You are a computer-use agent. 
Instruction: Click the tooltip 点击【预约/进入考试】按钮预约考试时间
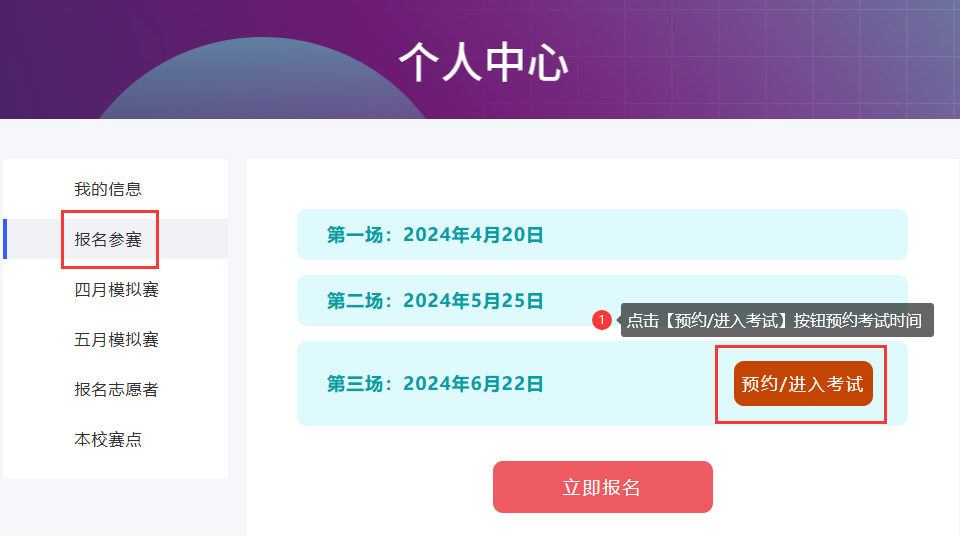pos(777,320)
